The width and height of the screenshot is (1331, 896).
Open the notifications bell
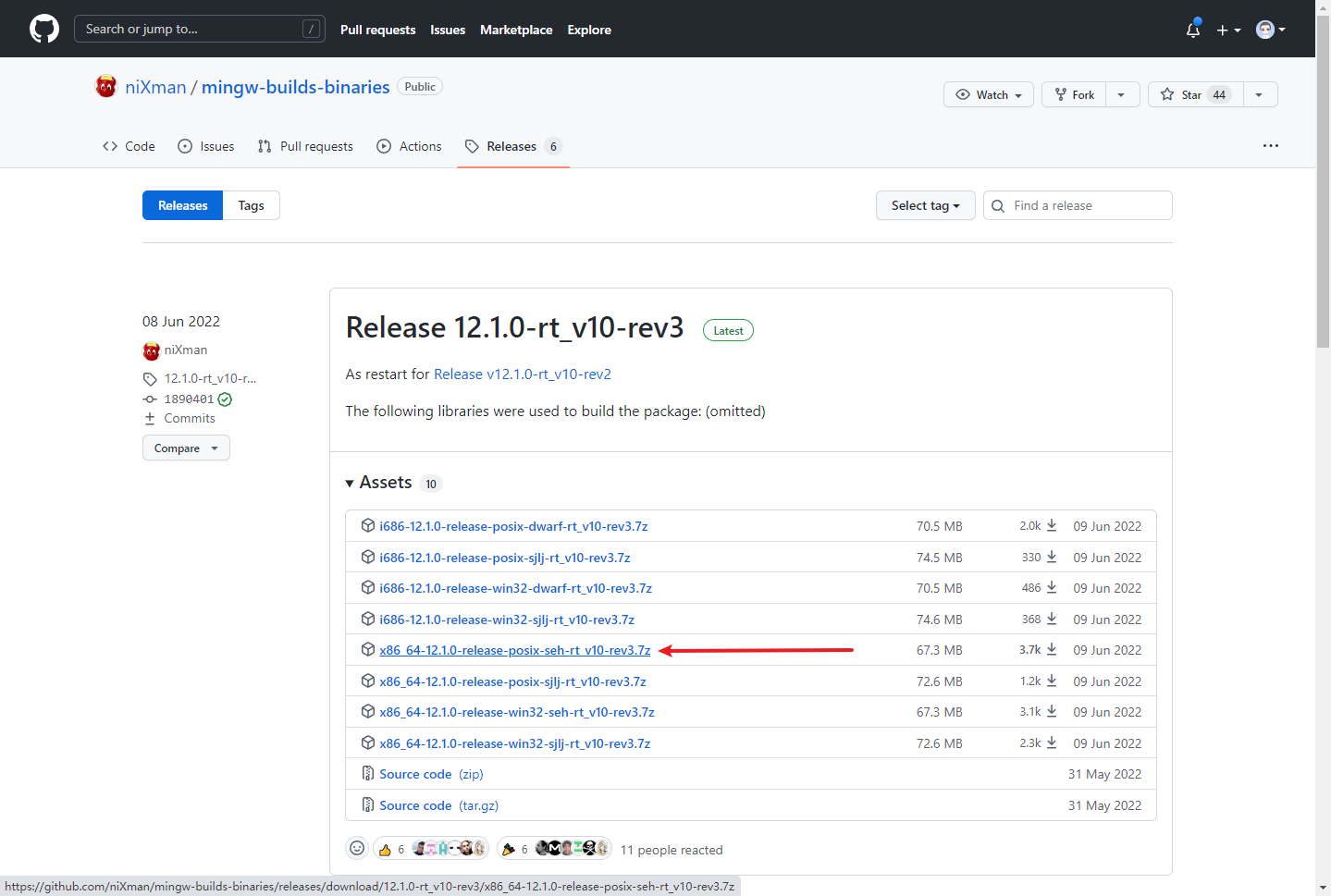[1193, 30]
